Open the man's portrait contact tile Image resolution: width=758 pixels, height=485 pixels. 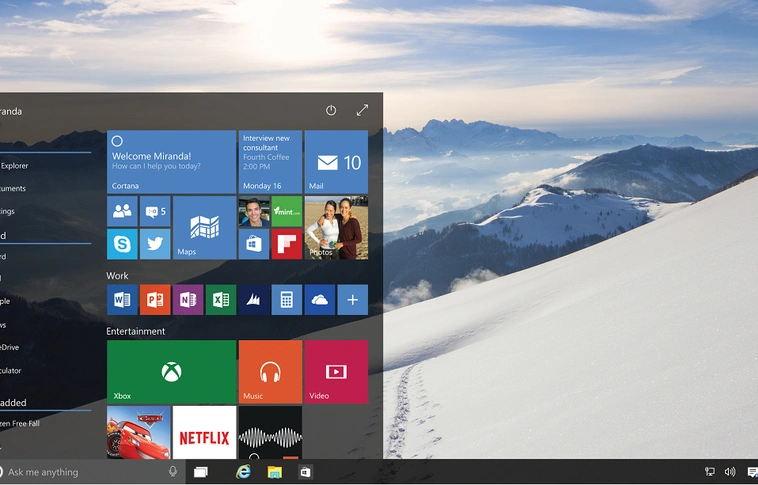pos(254,211)
